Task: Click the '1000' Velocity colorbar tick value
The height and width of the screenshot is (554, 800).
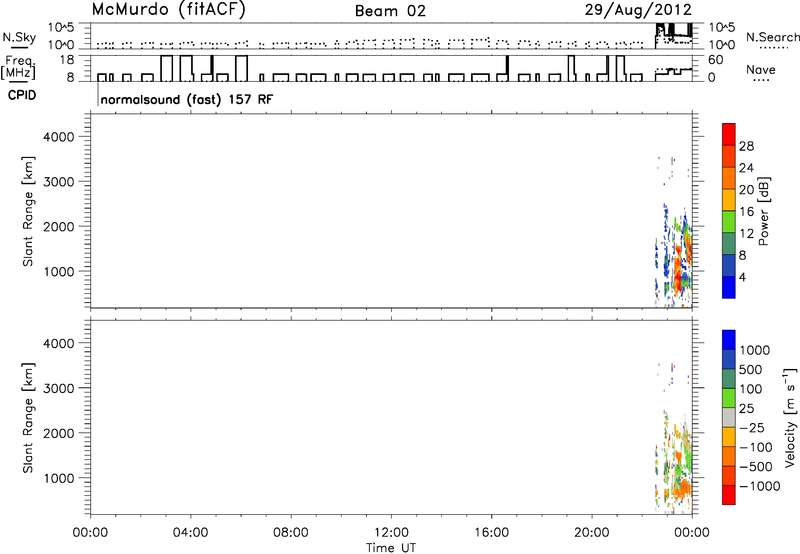Action: (x=755, y=350)
